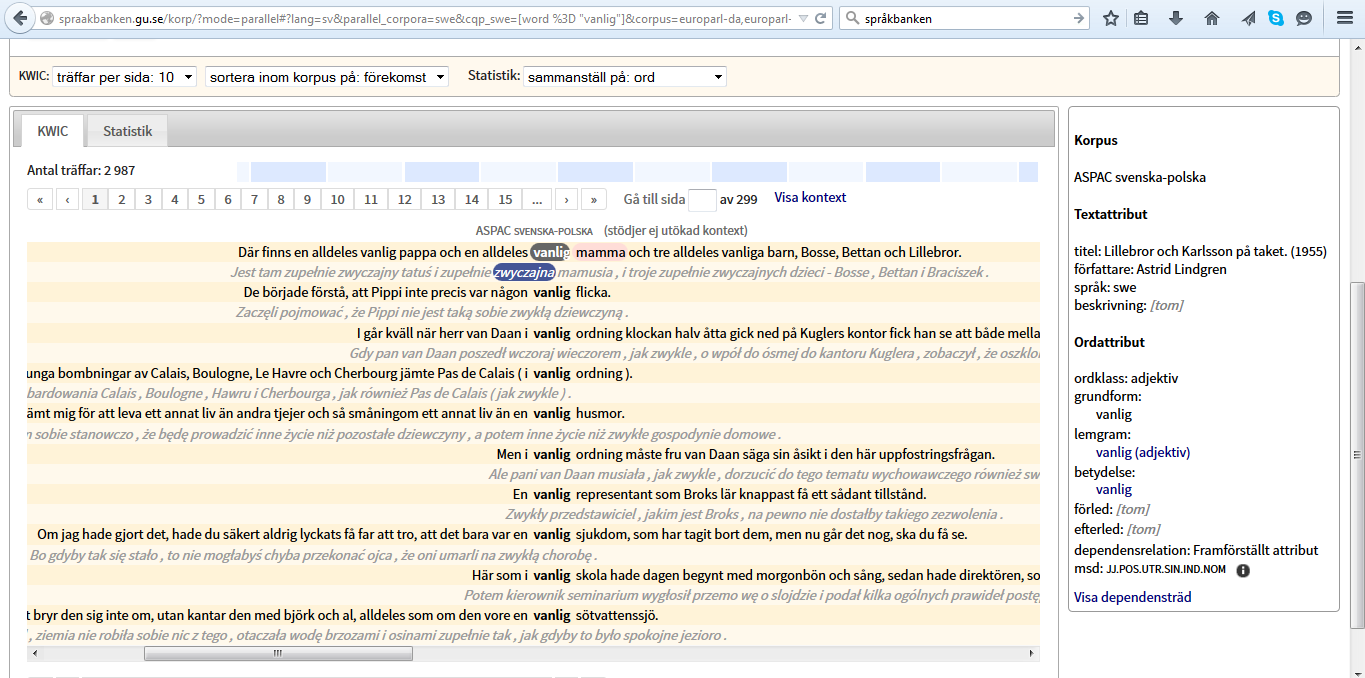The height and width of the screenshot is (678, 1365).
Task: Jump to first page with « button
Action: (x=40, y=199)
